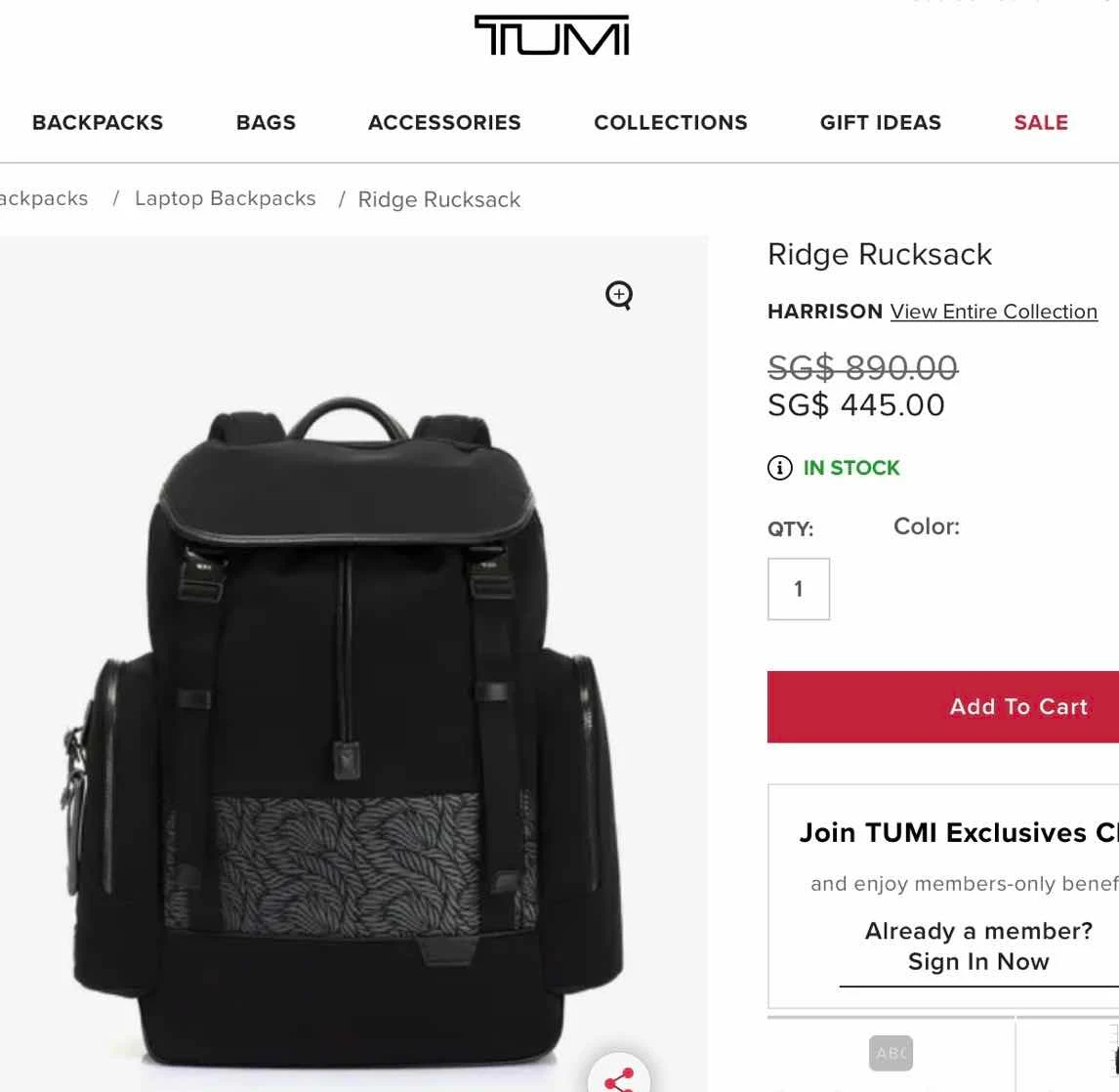Click the Ridge Rucksack breadcrumb
Viewport: 1119px width, 1092px height.
tap(439, 200)
